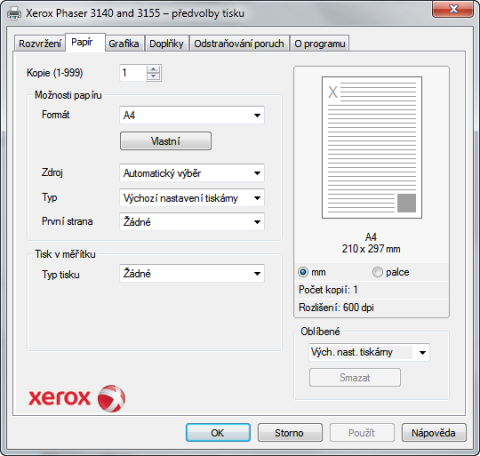
Task: Expand the První strana dropdown
Action: pos(192,222)
